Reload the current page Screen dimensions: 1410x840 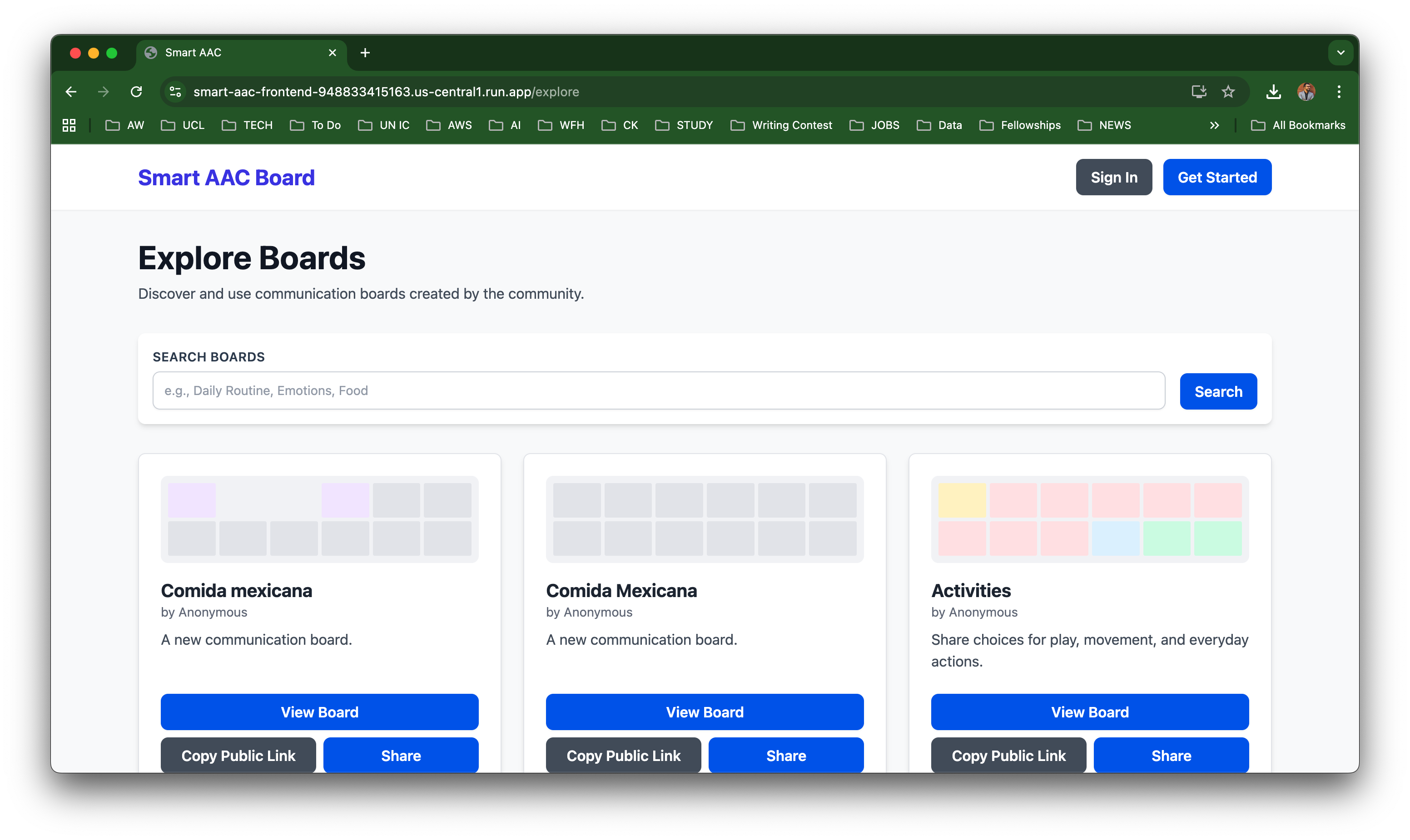click(136, 92)
